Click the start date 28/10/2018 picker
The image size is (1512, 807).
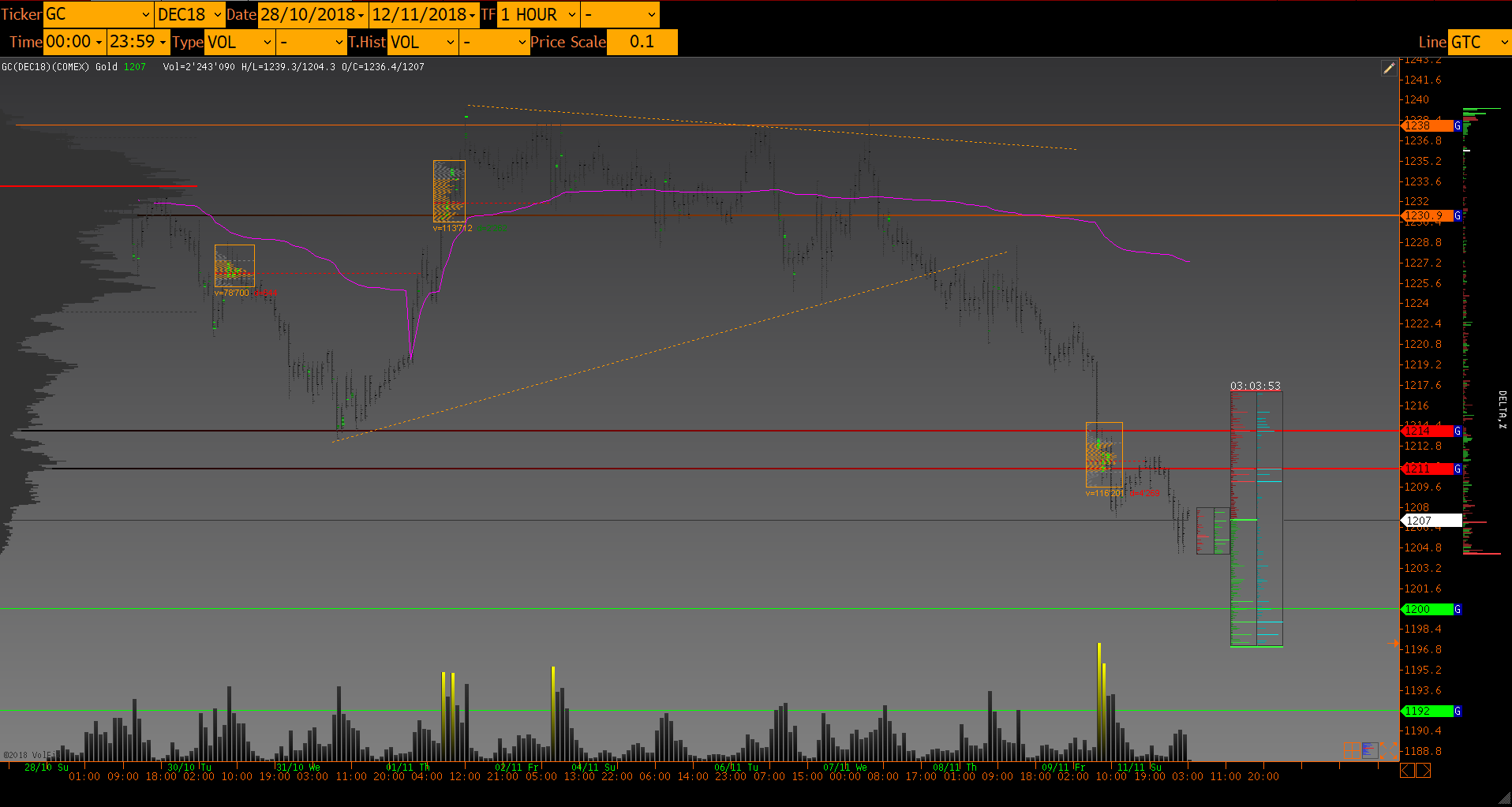[x=313, y=14]
